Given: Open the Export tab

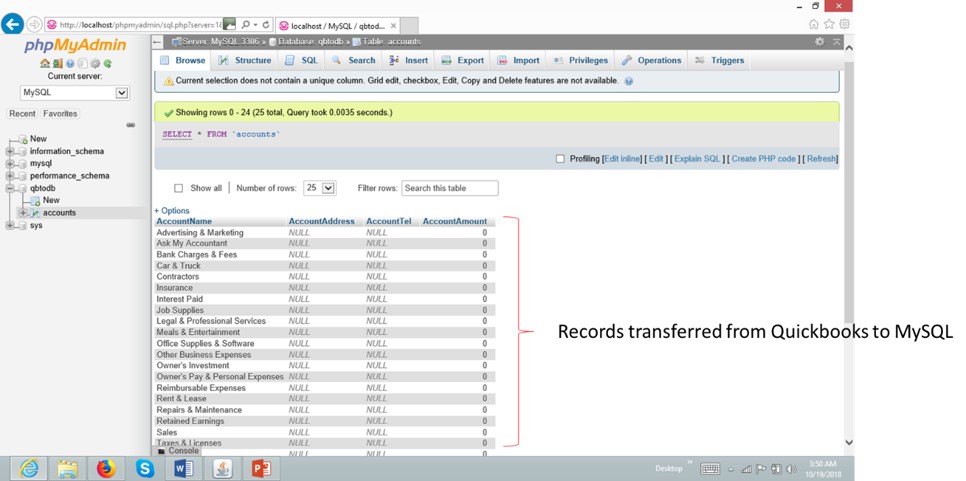Looking at the screenshot, I should coord(463,61).
